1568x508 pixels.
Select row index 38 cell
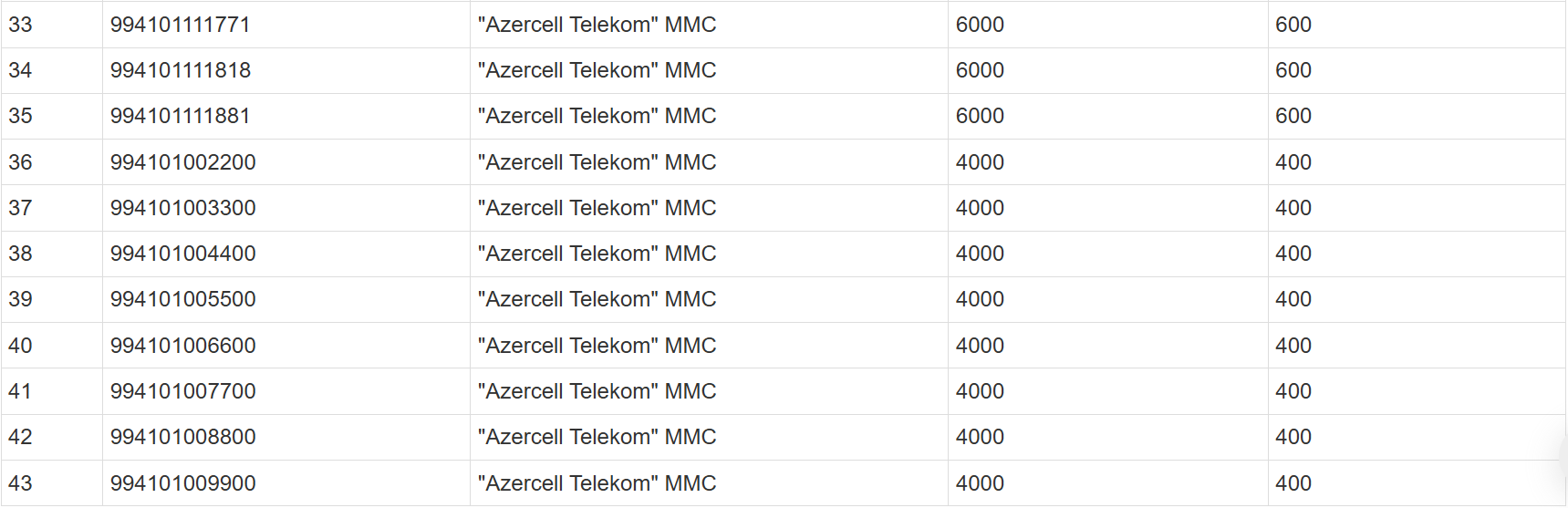pos(20,254)
